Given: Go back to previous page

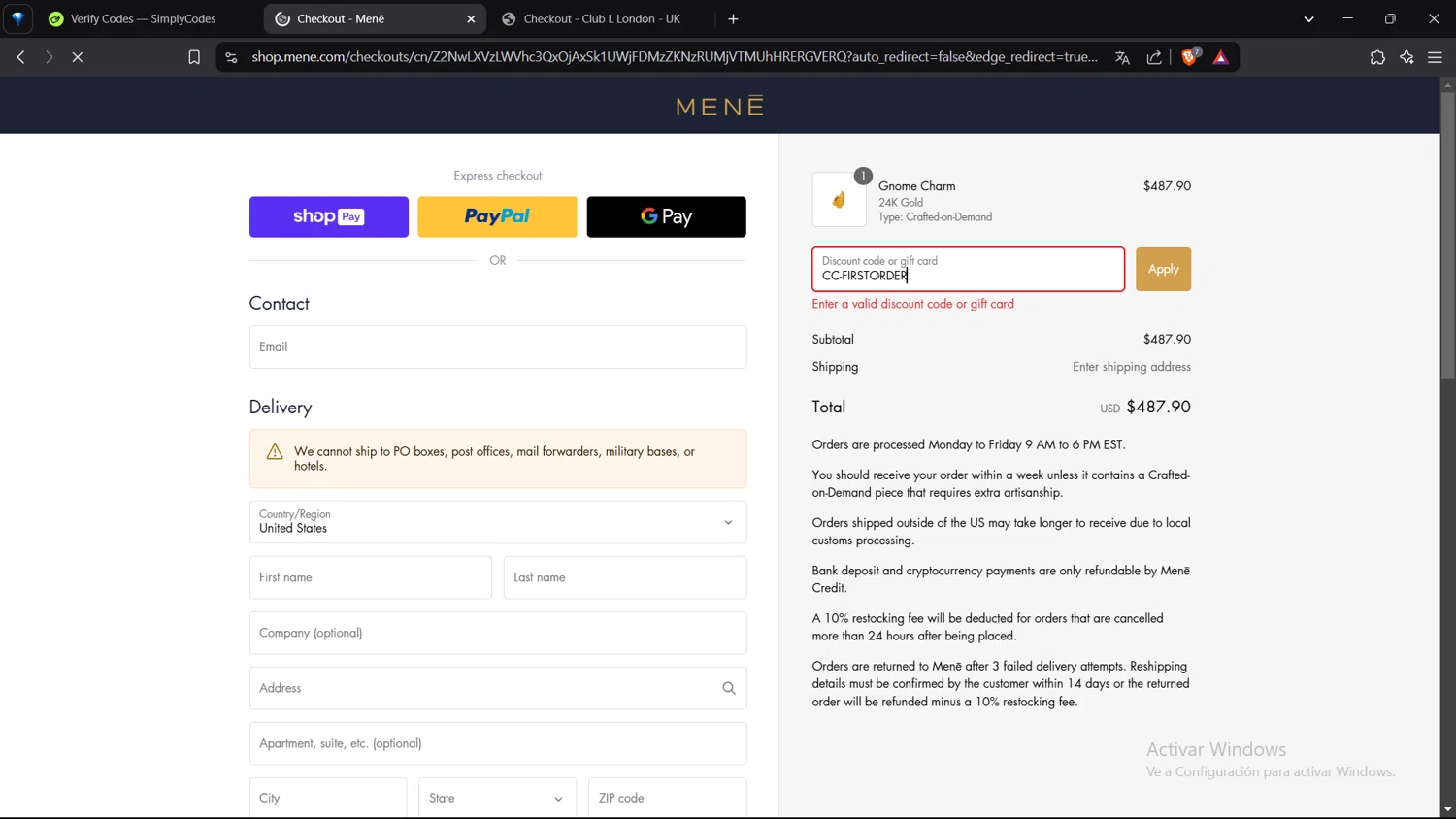Looking at the screenshot, I should [20, 57].
